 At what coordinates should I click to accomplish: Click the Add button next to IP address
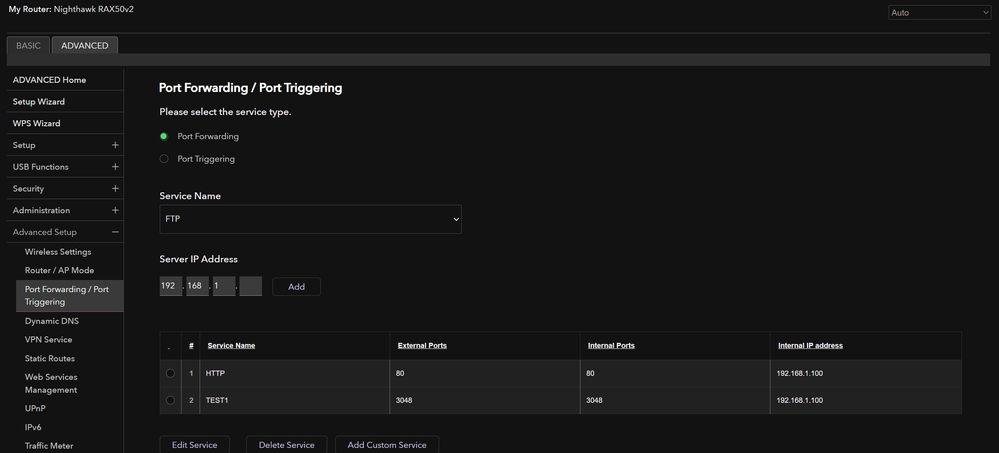click(x=296, y=287)
